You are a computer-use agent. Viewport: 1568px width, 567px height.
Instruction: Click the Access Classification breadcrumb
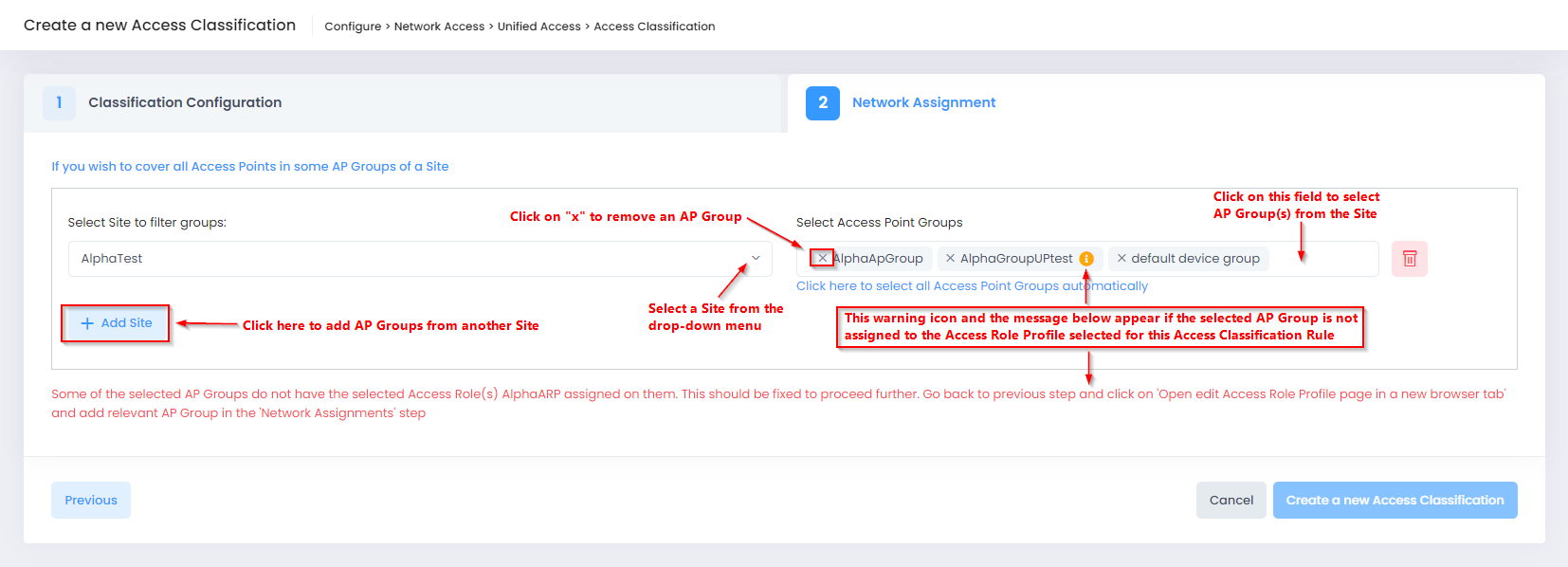tap(654, 27)
